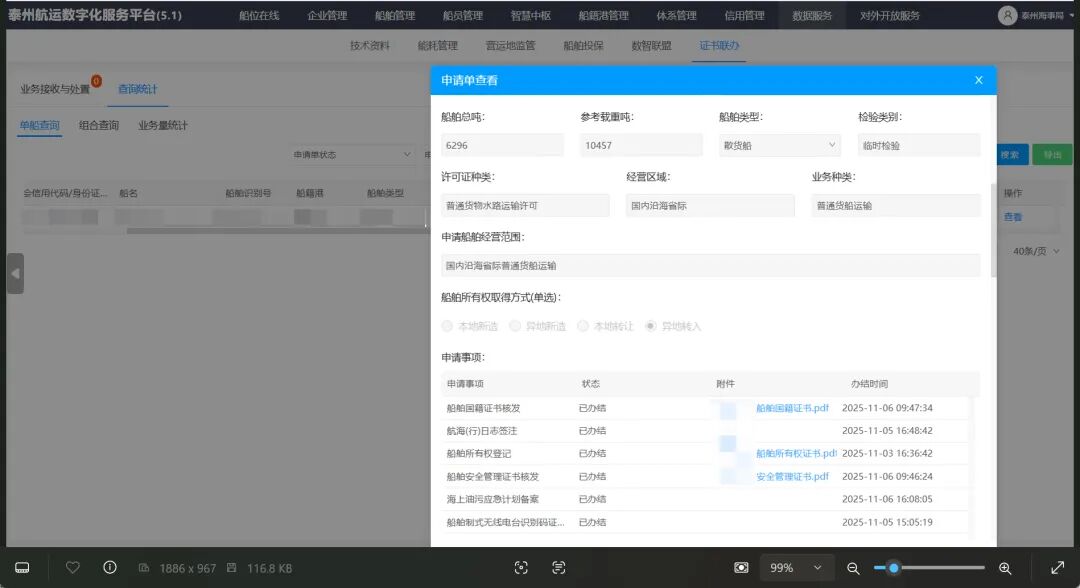Viewport: 1080px width, 588px height.
Task: Click the visual search scan icon
Action: (521, 567)
